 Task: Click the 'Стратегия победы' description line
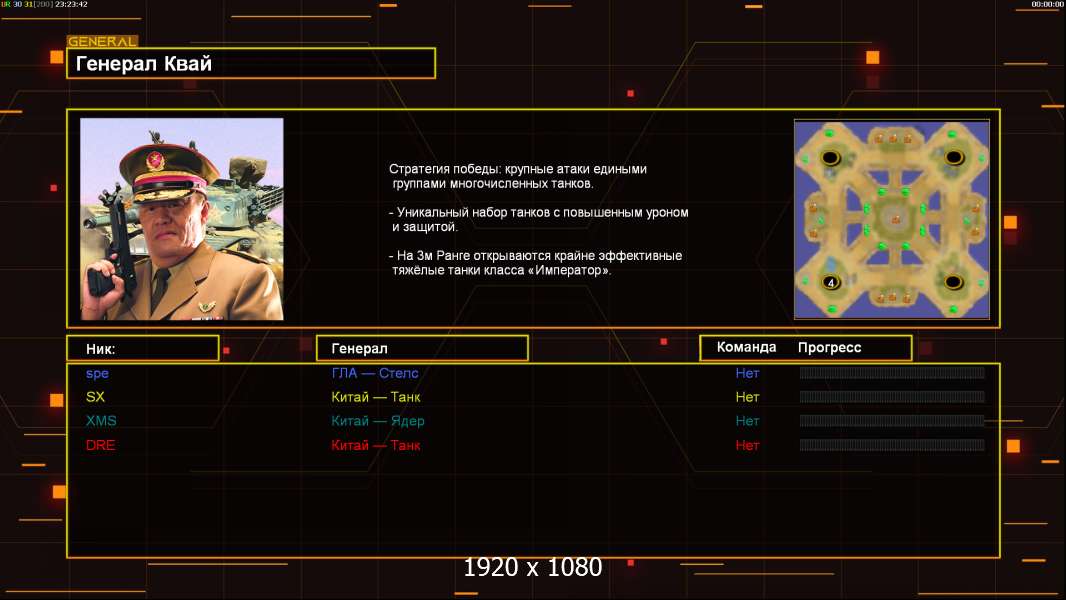518,176
